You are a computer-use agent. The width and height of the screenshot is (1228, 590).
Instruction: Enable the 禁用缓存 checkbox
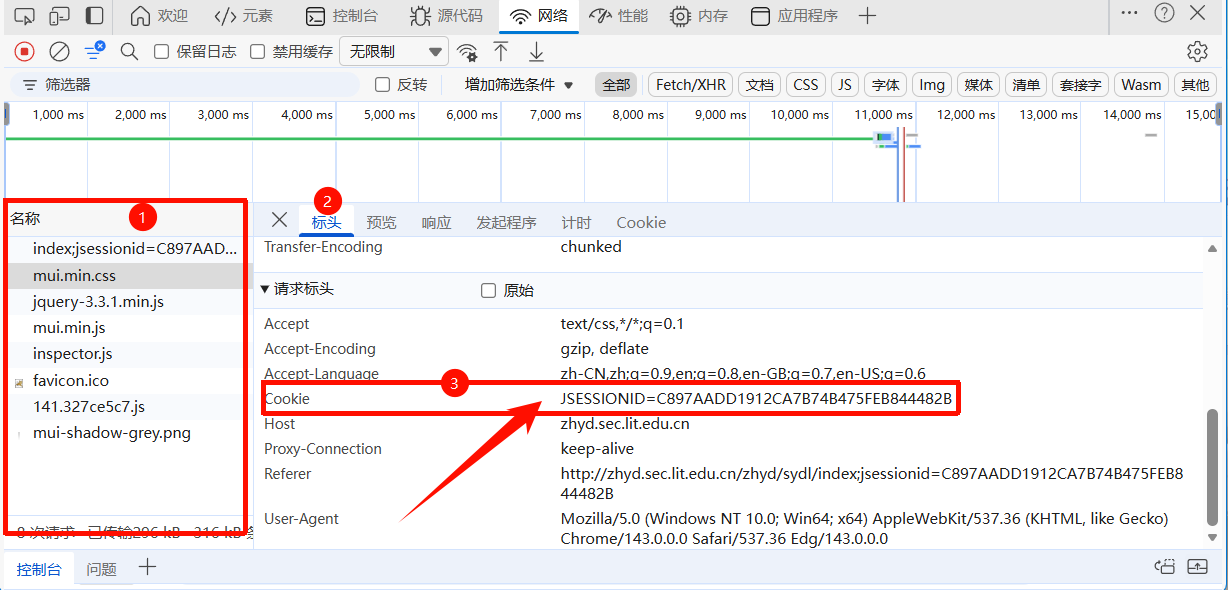pos(257,51)
